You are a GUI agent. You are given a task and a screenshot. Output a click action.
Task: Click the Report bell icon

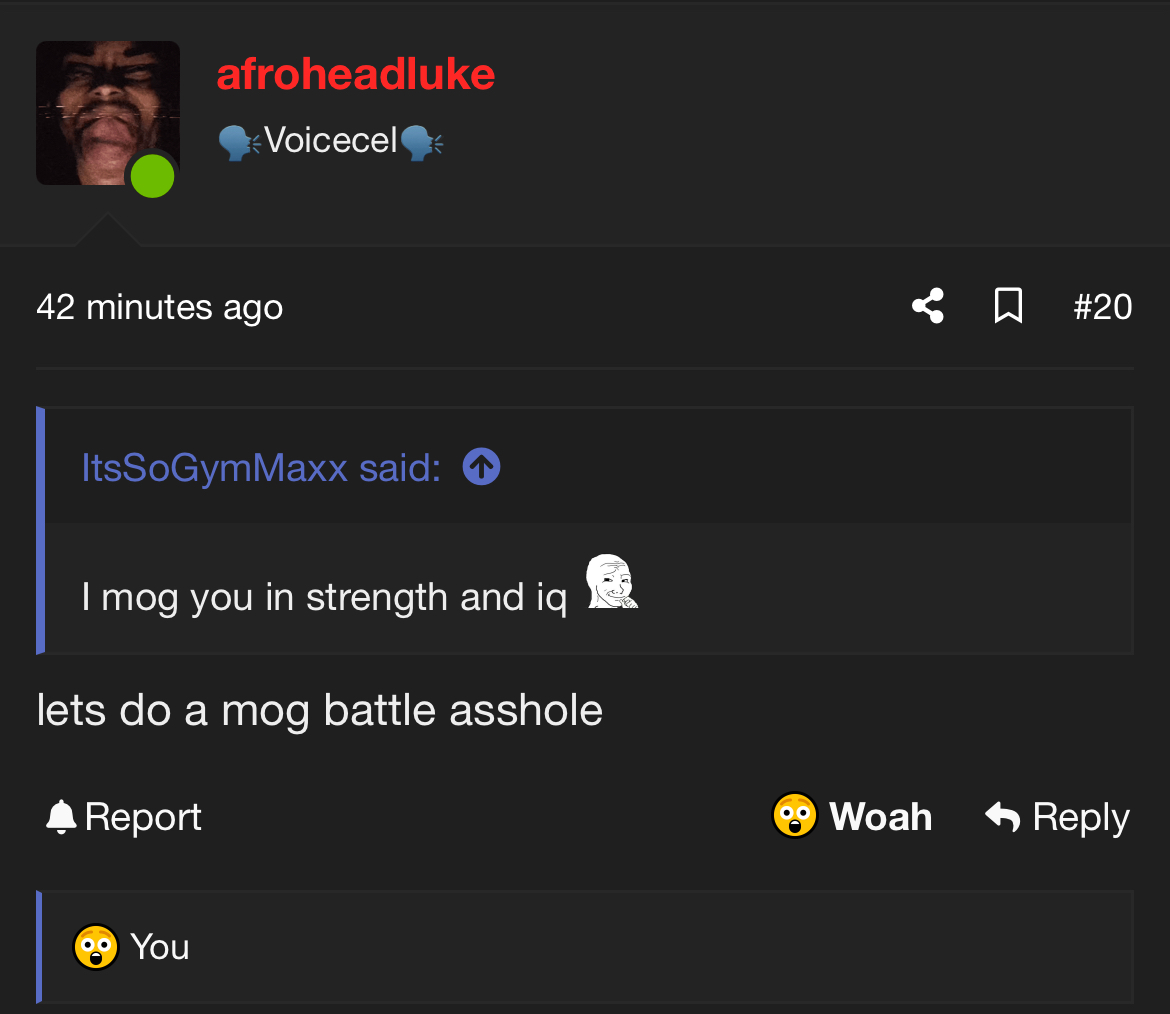[x=61, y=817]
